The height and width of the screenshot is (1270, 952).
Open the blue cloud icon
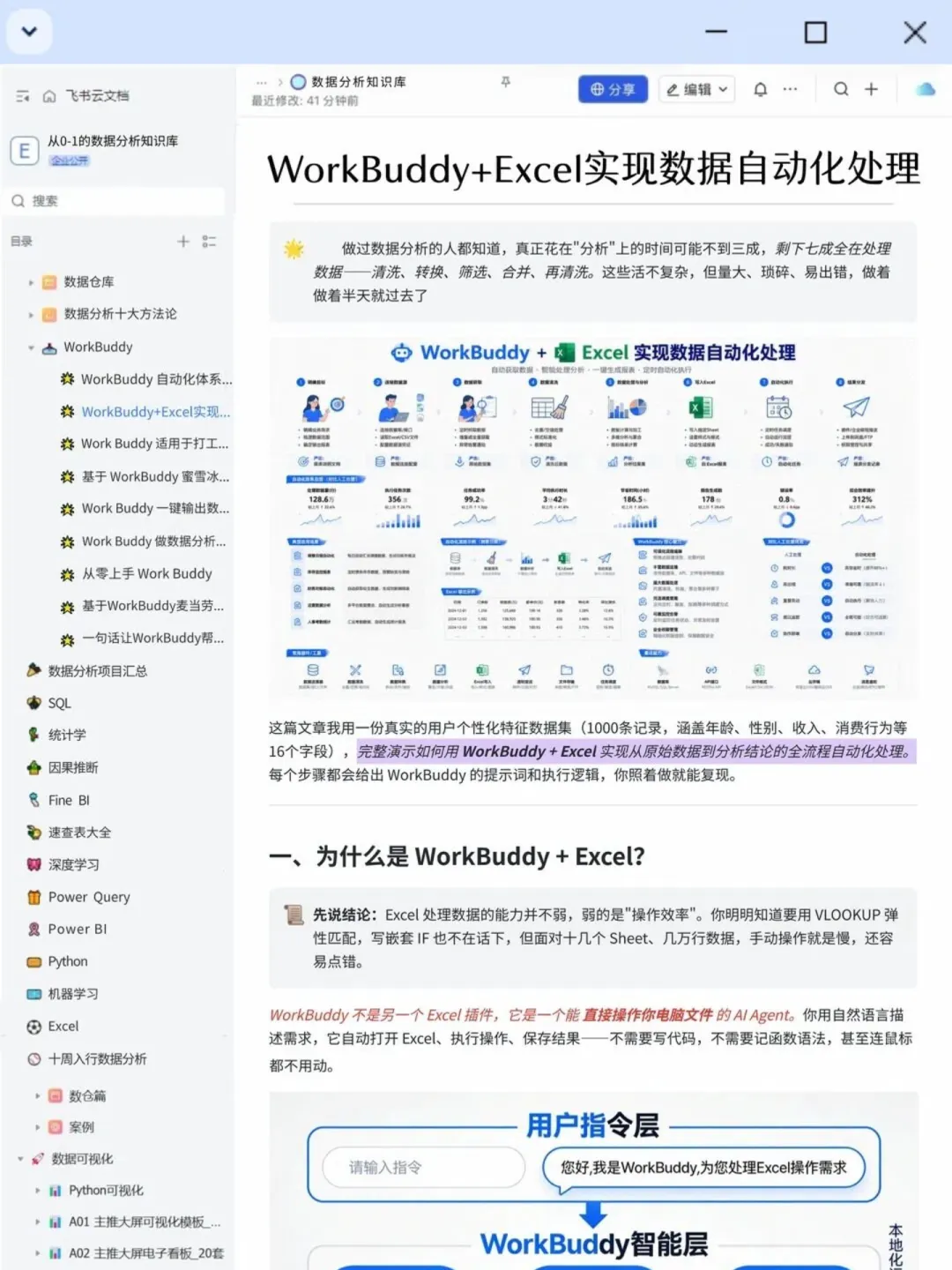(925, 89)
